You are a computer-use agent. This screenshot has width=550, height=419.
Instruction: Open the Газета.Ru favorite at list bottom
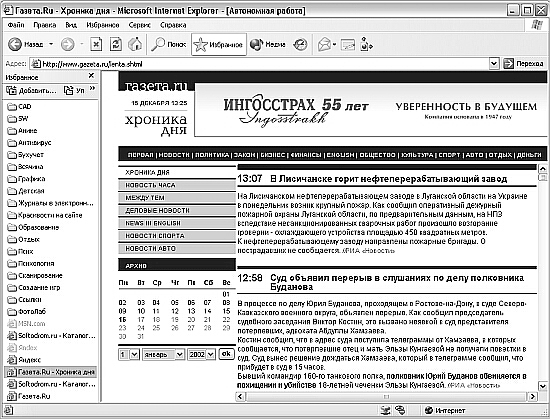click(x=29, y=397)
